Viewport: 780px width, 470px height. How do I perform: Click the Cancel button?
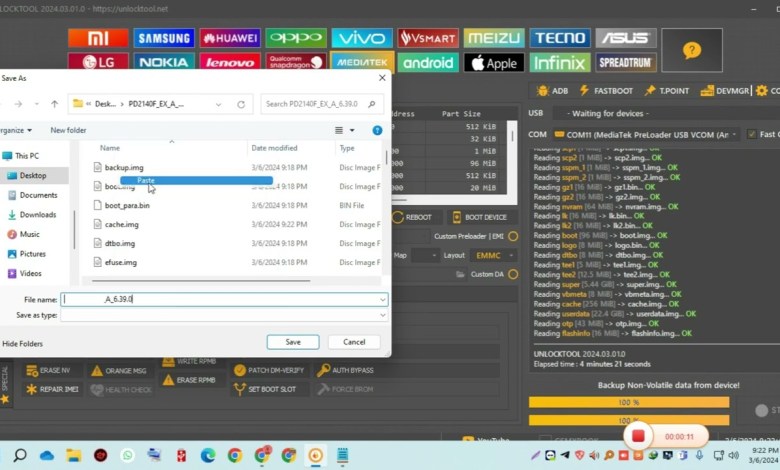point(354,342)
